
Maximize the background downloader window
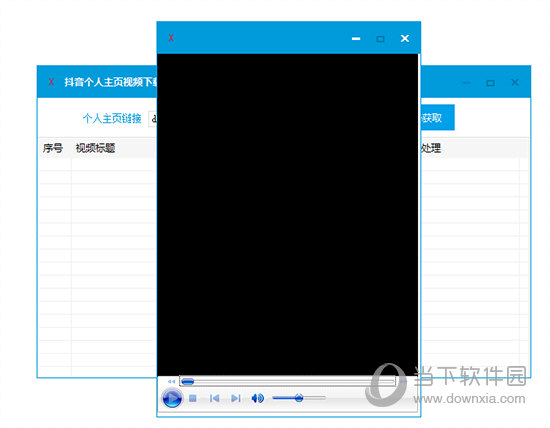(490, 83)
